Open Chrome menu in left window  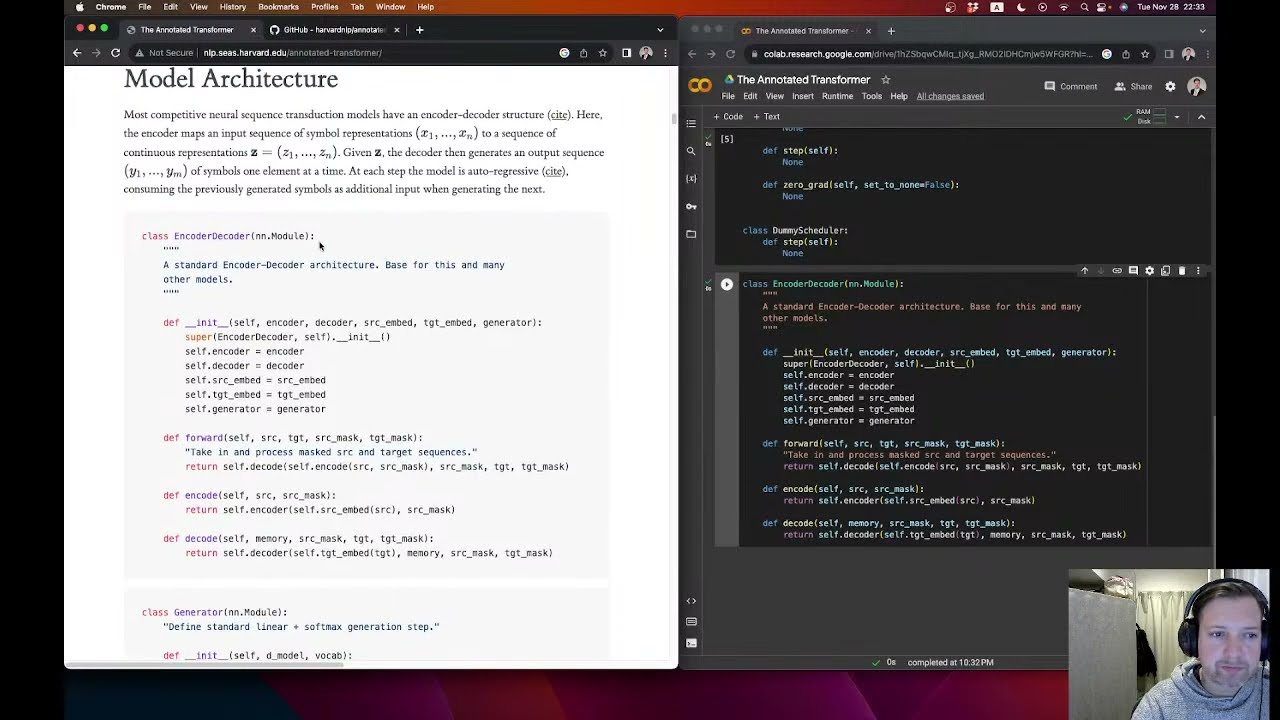click(x=665, y=53)
